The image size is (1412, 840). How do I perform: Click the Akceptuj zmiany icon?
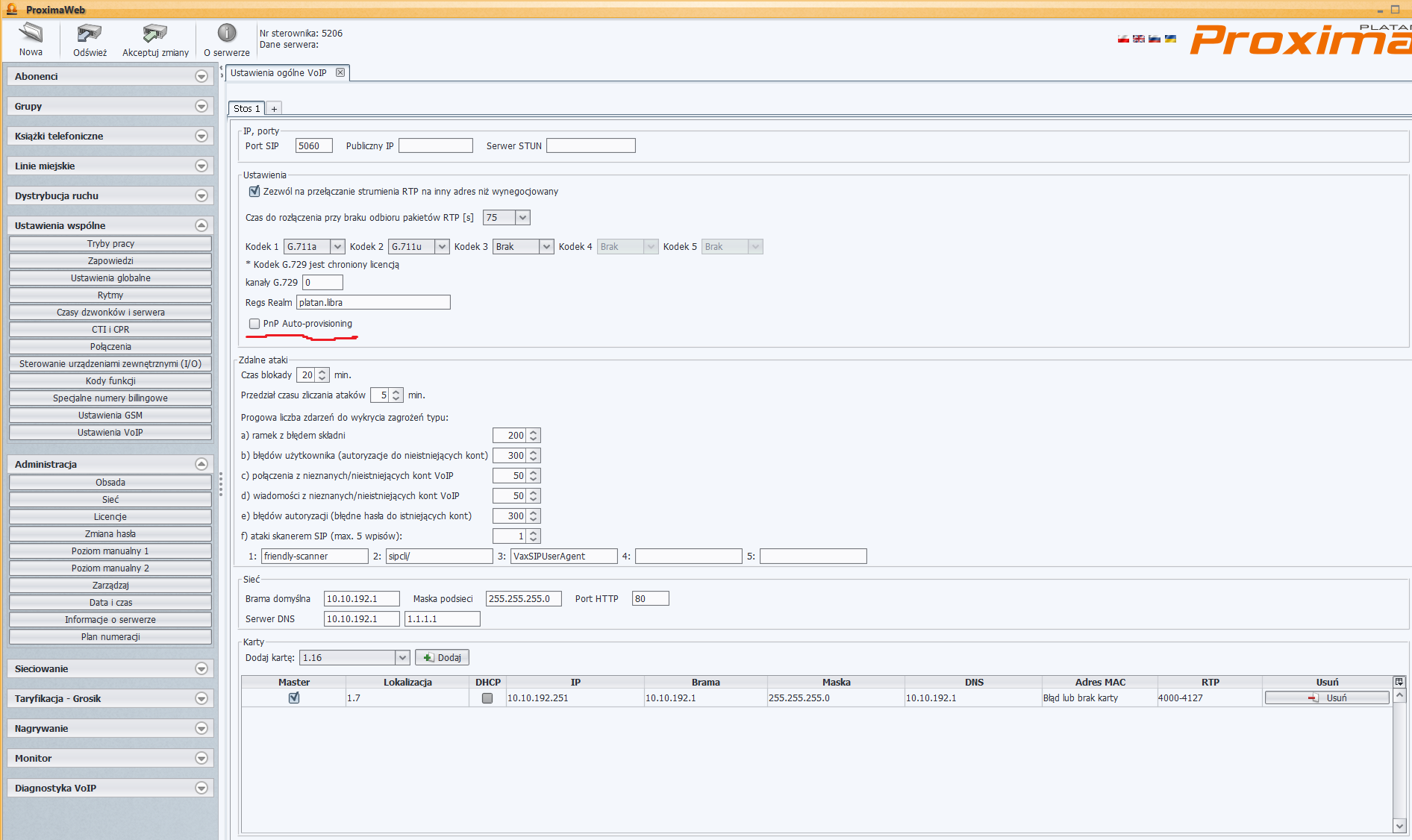(x=155, y=33)
